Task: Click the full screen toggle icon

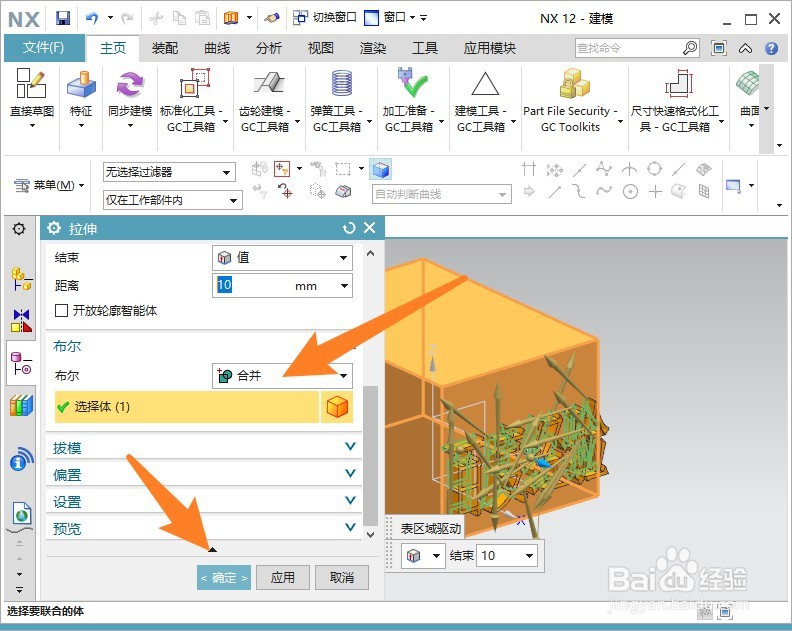Action: click(719, 48)
